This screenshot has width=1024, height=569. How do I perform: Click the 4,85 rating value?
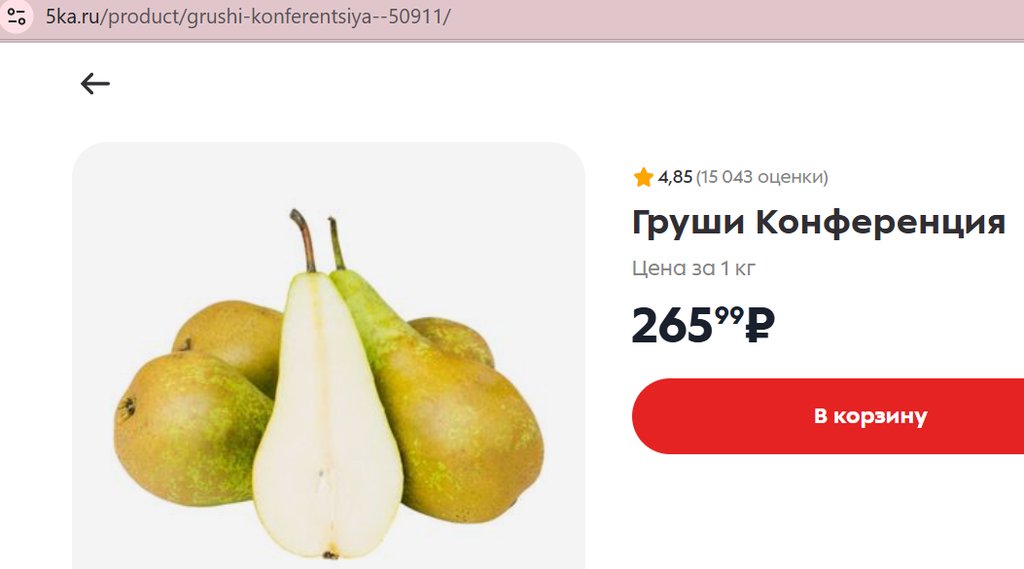click(x=675, y=177)
